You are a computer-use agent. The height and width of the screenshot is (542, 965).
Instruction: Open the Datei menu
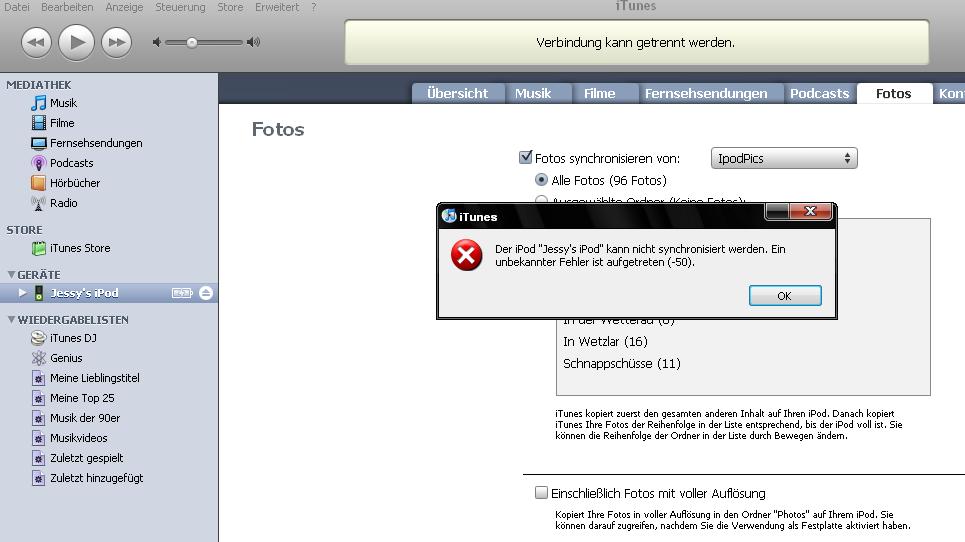click(17, 7)
